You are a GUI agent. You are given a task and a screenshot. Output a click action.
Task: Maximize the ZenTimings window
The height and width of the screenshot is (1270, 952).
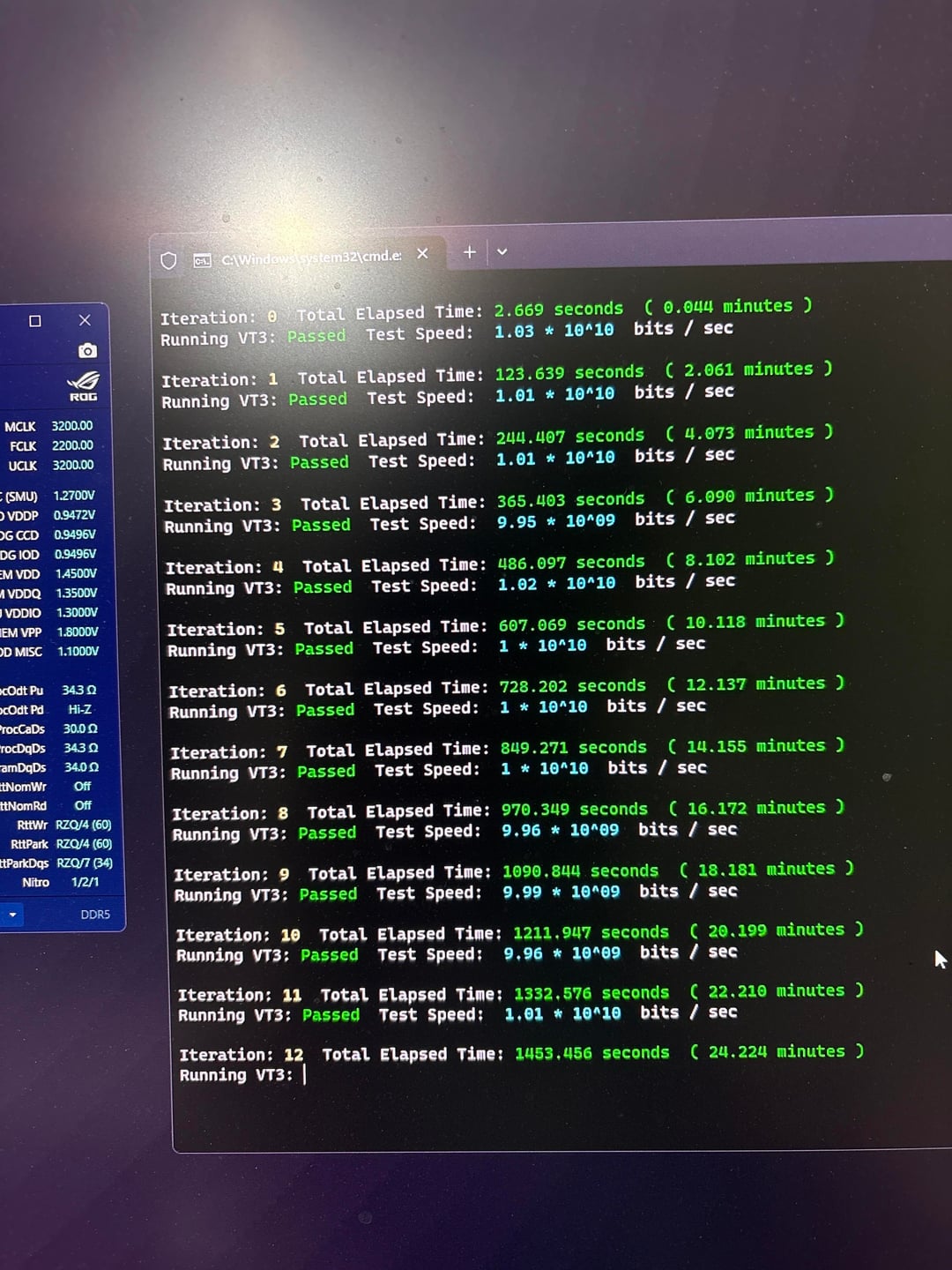point(35,321)
